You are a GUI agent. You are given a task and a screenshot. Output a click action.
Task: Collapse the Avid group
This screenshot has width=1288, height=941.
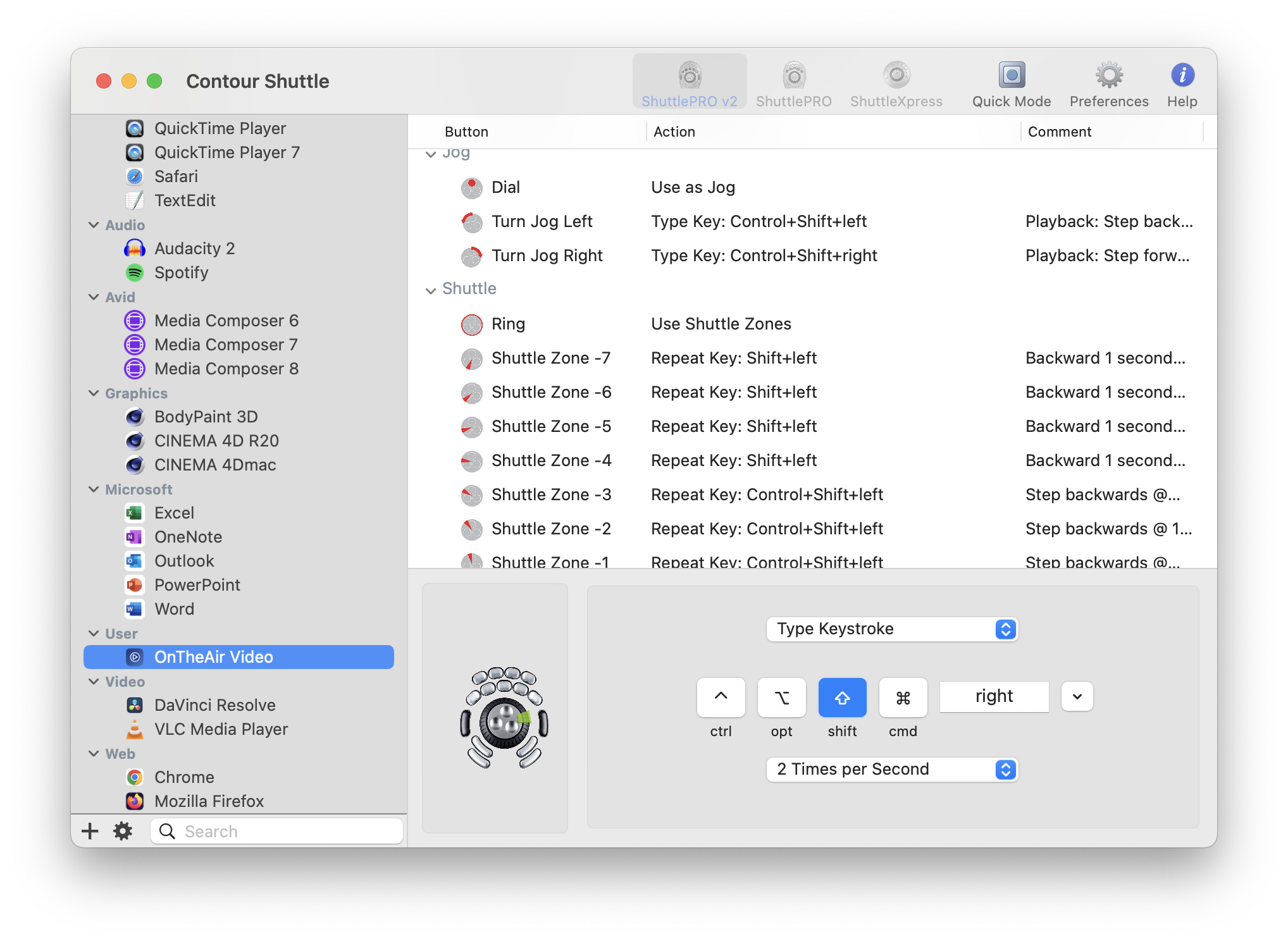pyautogui.click(x=94, y=297)
